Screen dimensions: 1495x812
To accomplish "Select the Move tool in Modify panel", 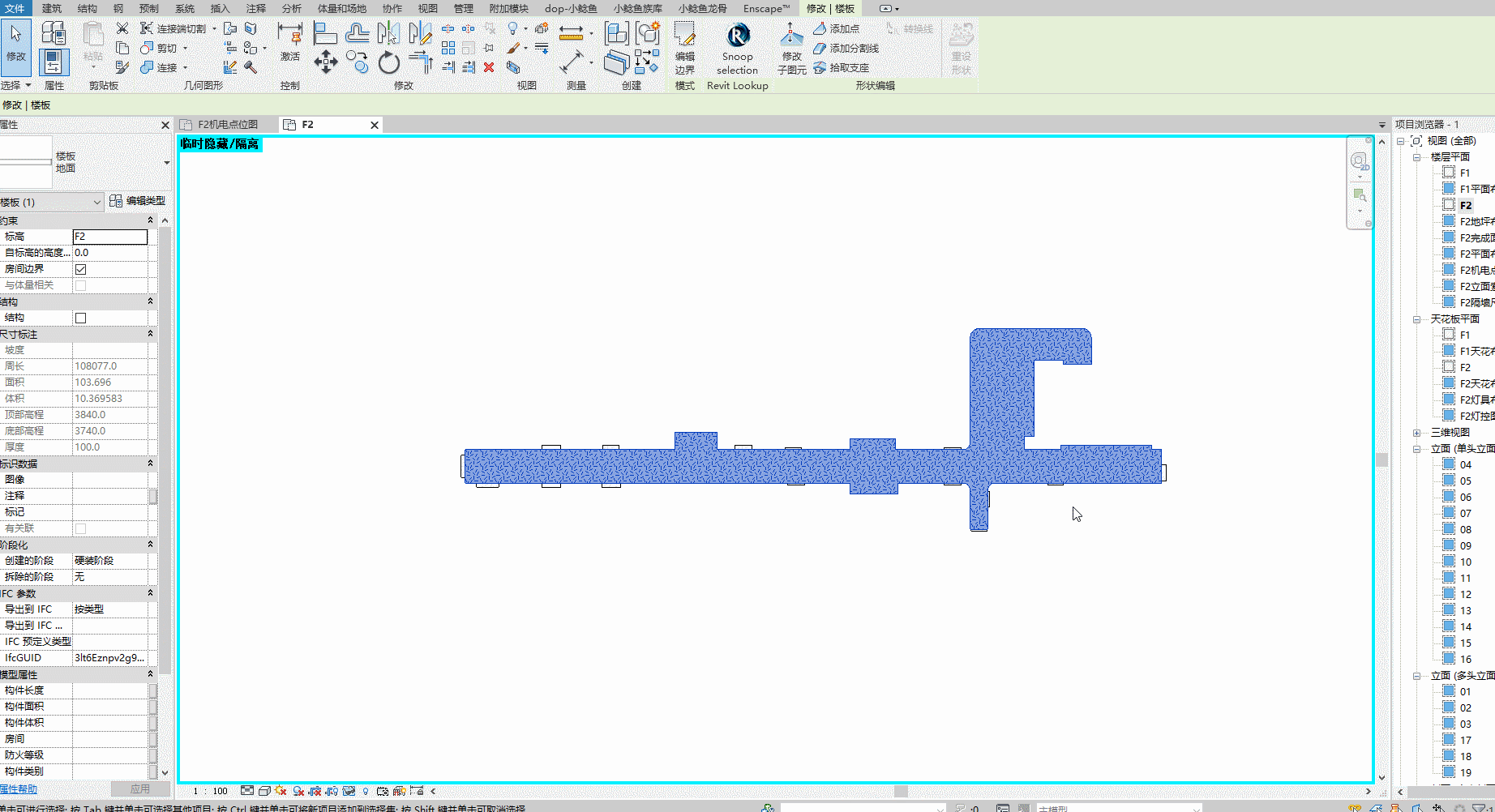I will click(325, 62).
